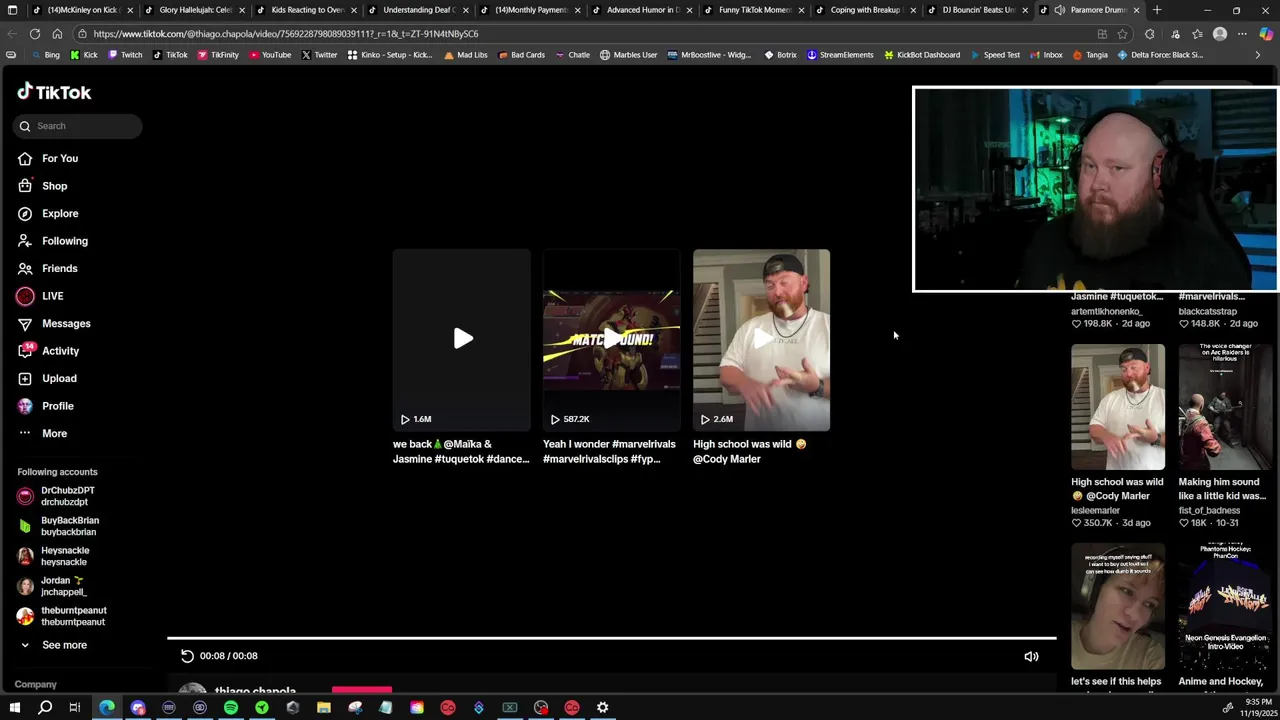Open the Friends page
This screenshot has width=1280, height=720.
[59, 268]
